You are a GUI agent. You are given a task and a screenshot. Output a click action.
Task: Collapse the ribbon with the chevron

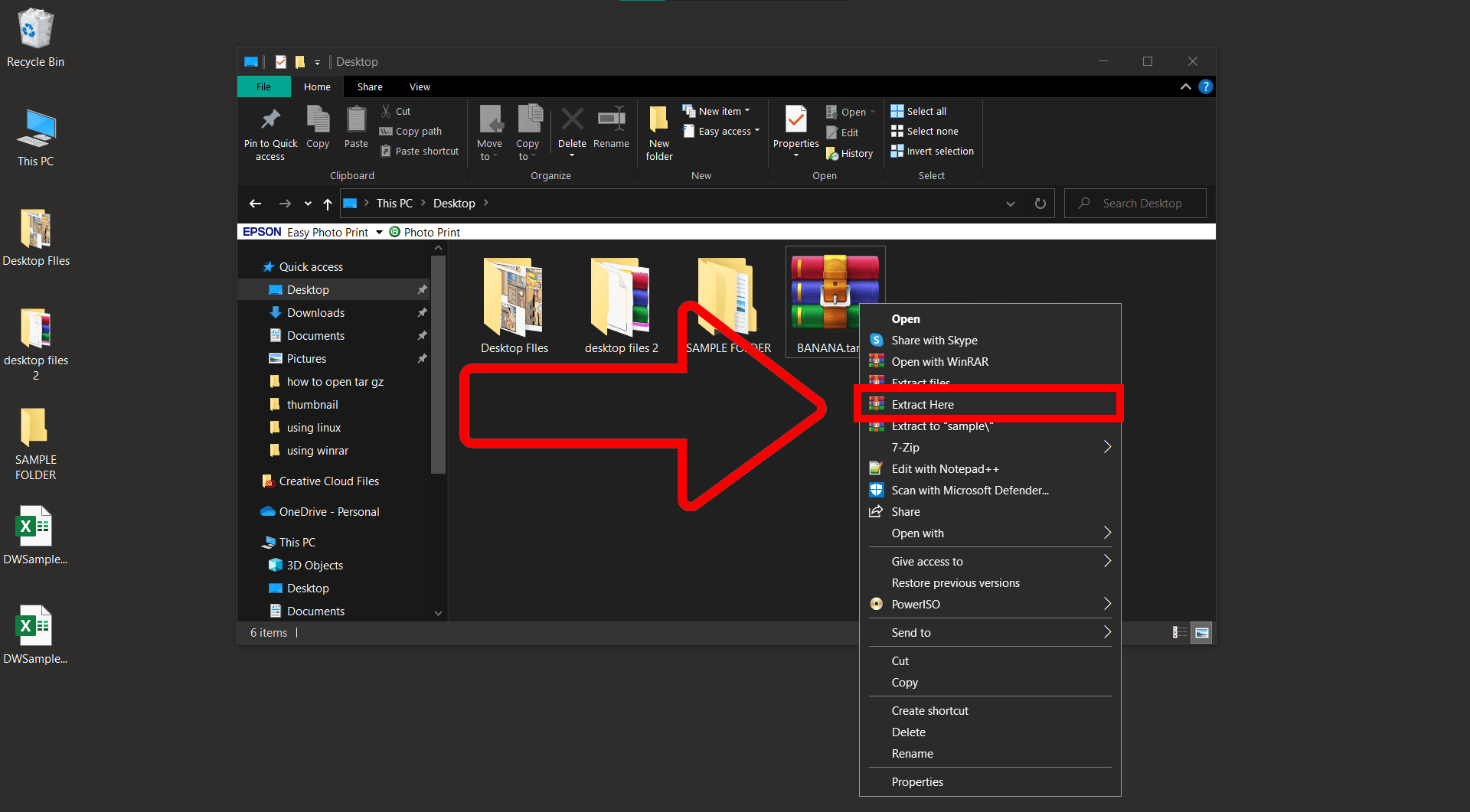[1185, 86]
